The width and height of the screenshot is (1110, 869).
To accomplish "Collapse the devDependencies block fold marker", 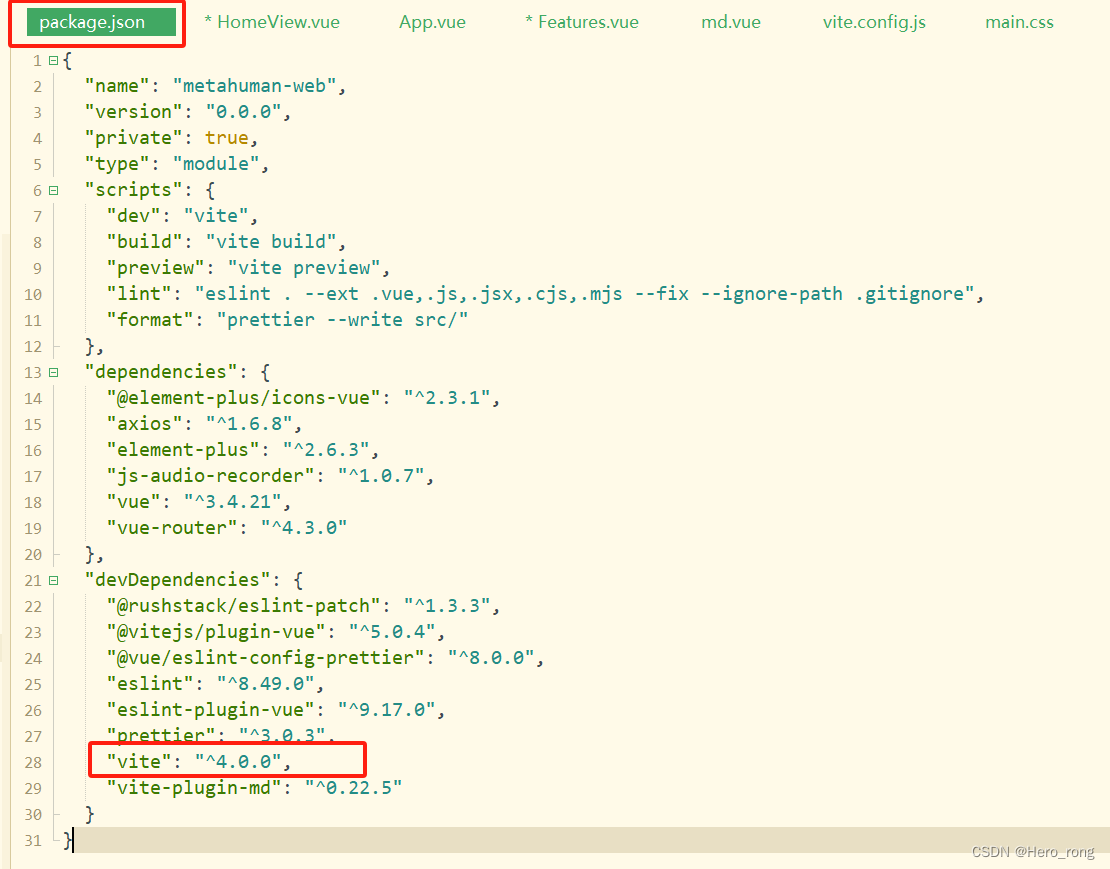I will (53, 580).
